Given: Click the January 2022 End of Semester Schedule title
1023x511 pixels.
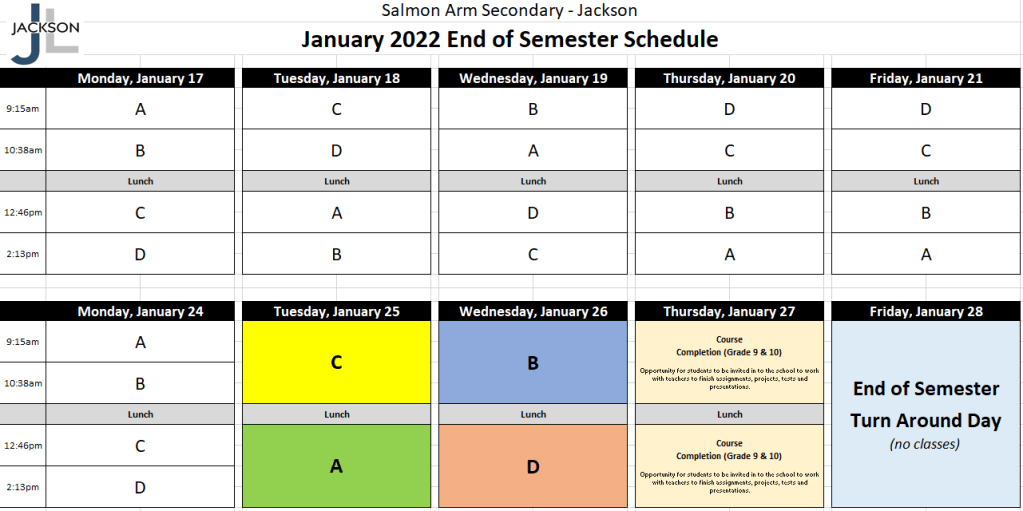Looking at the screenshot, I should 510,40.
